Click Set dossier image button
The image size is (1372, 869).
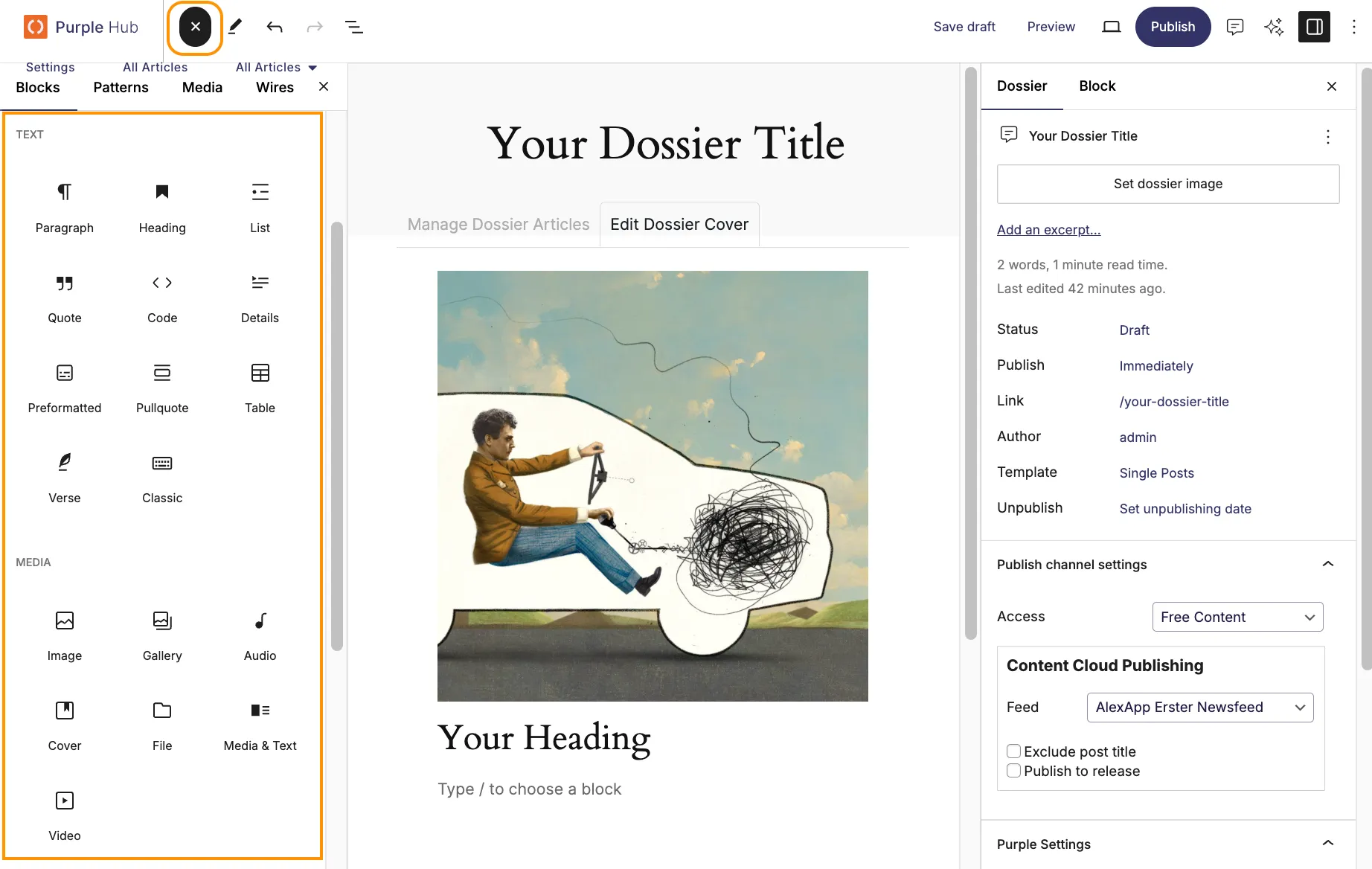(1168, 184)
